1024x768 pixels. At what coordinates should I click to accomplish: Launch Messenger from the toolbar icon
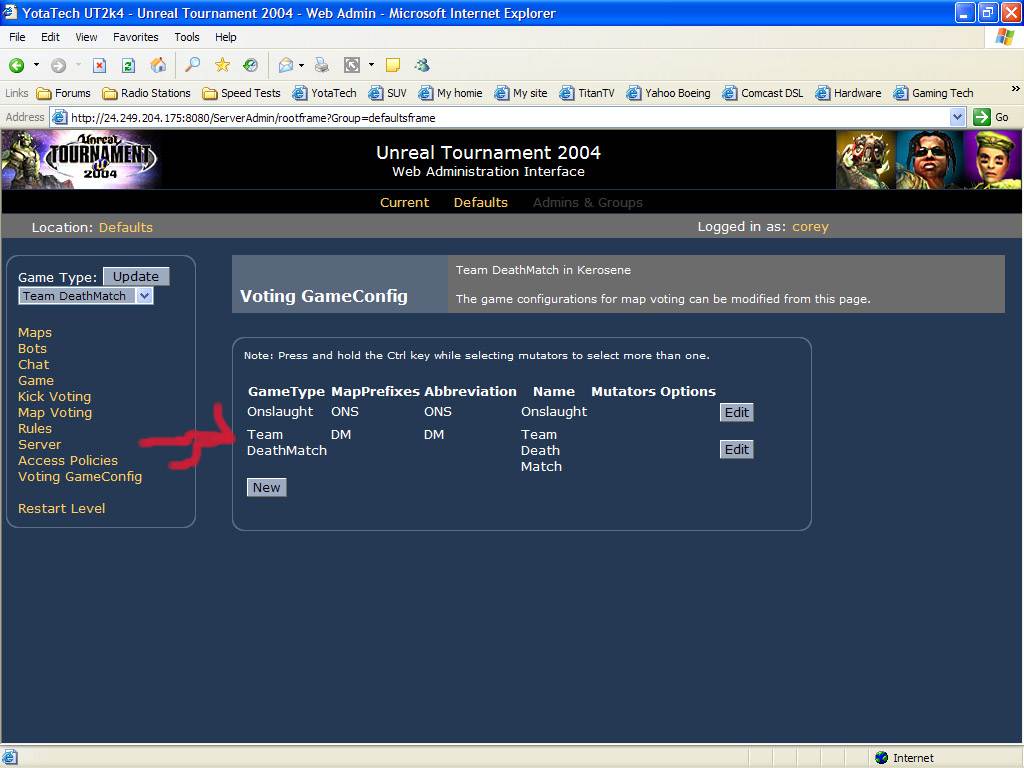(x=422, y=65)
